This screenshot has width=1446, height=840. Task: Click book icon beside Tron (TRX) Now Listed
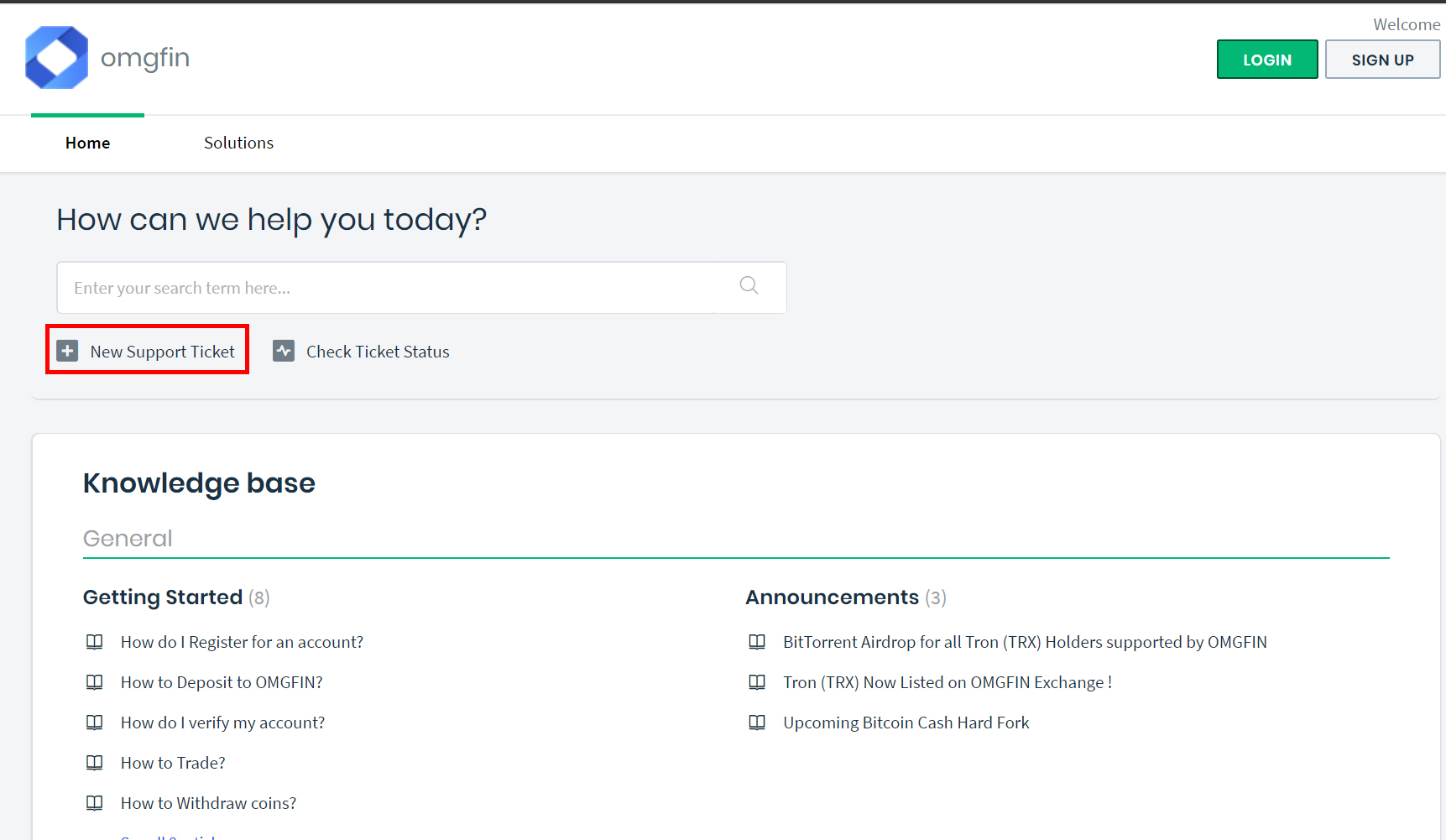tap(757, 682)
